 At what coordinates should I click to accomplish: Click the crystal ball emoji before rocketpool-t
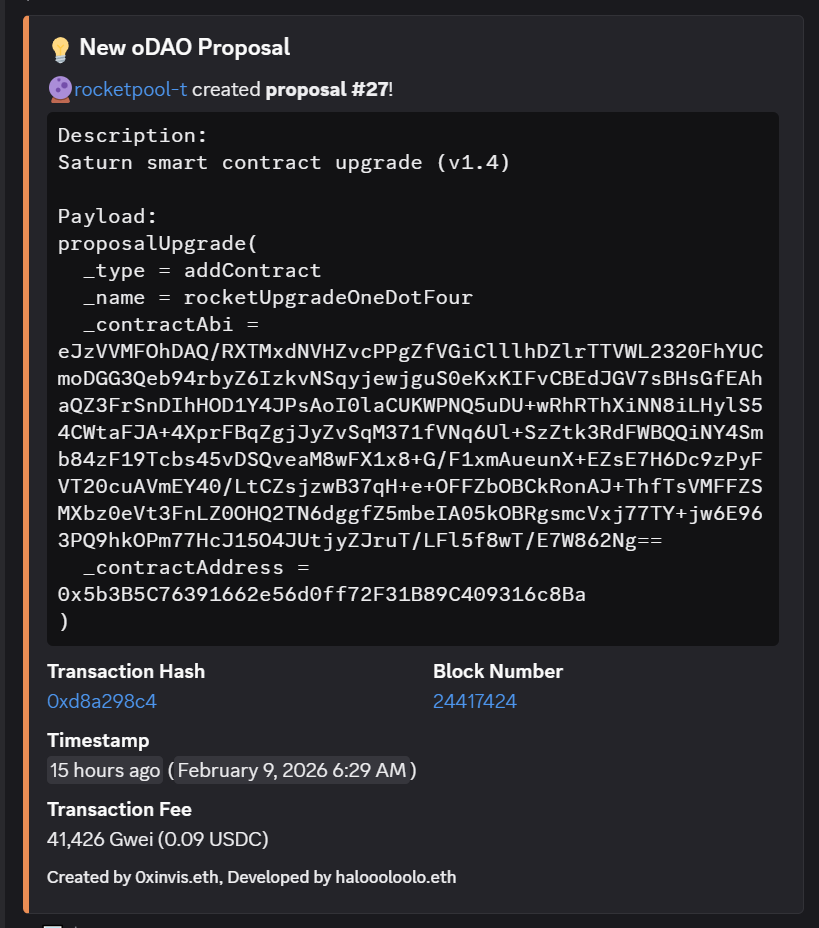59,90
